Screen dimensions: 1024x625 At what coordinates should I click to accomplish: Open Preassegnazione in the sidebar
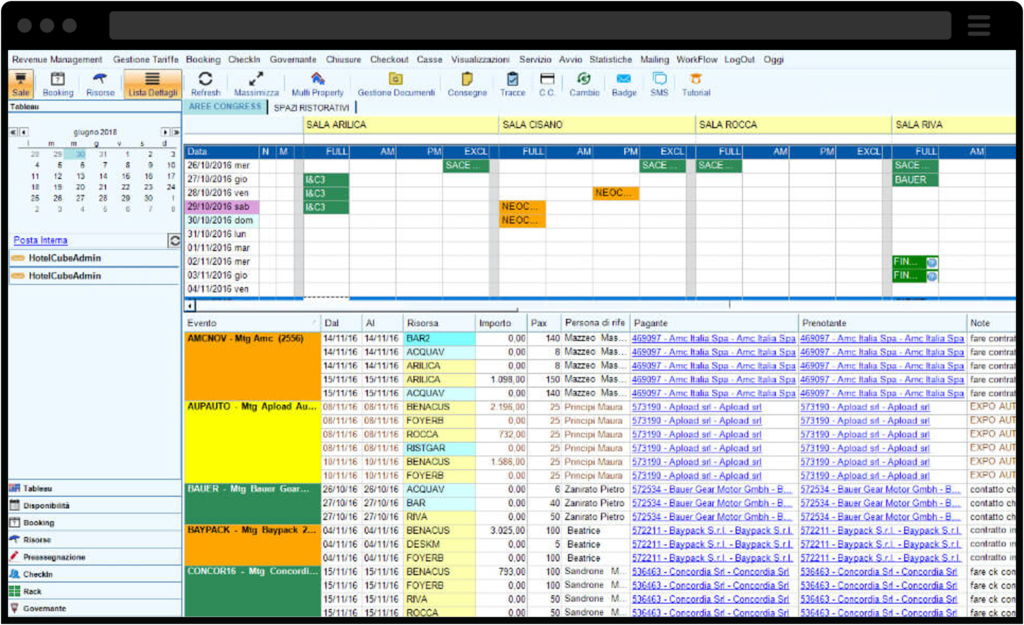coord(95,557)
